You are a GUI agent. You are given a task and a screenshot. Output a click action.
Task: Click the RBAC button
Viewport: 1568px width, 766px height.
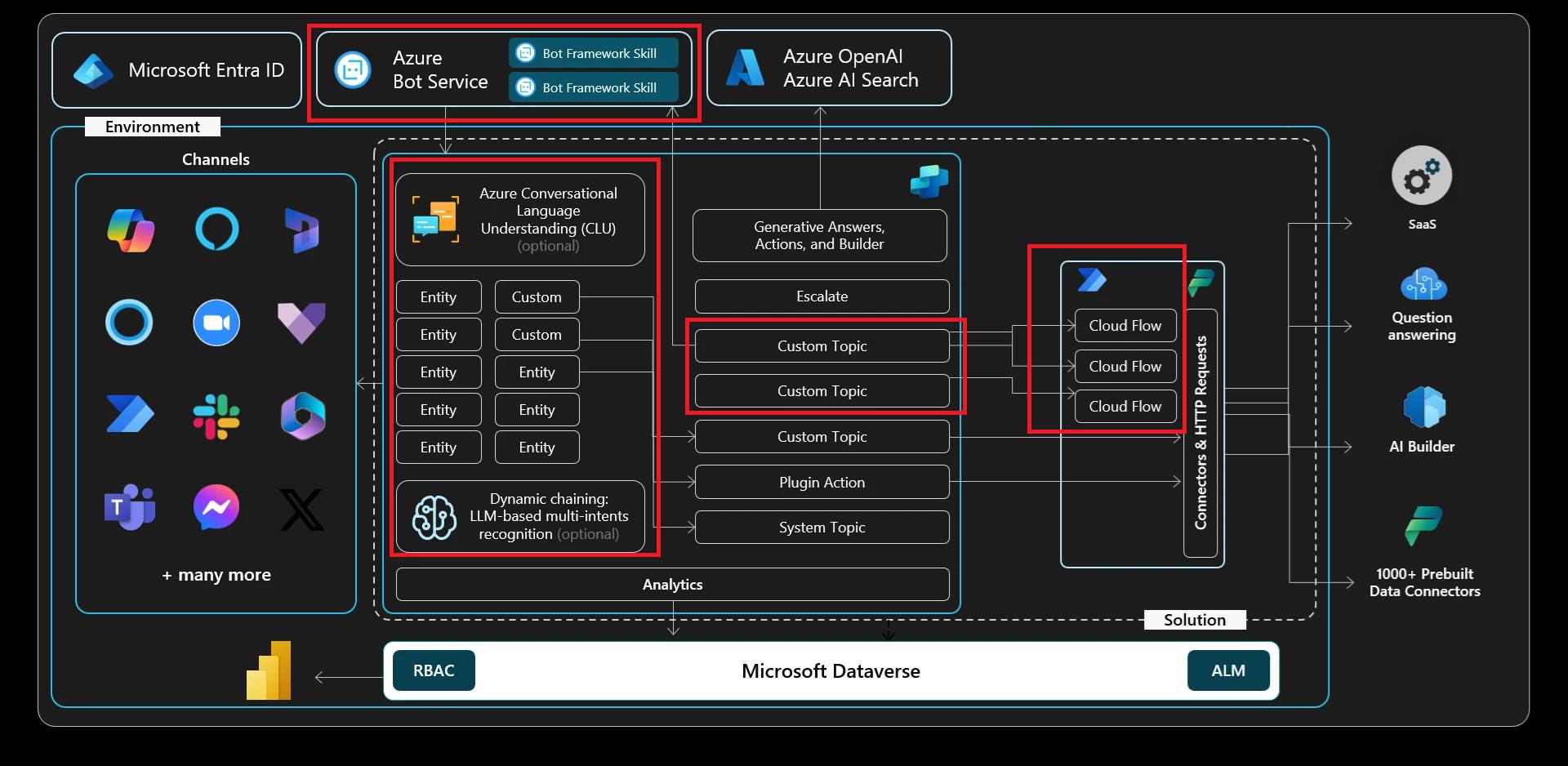coord(433,670)
